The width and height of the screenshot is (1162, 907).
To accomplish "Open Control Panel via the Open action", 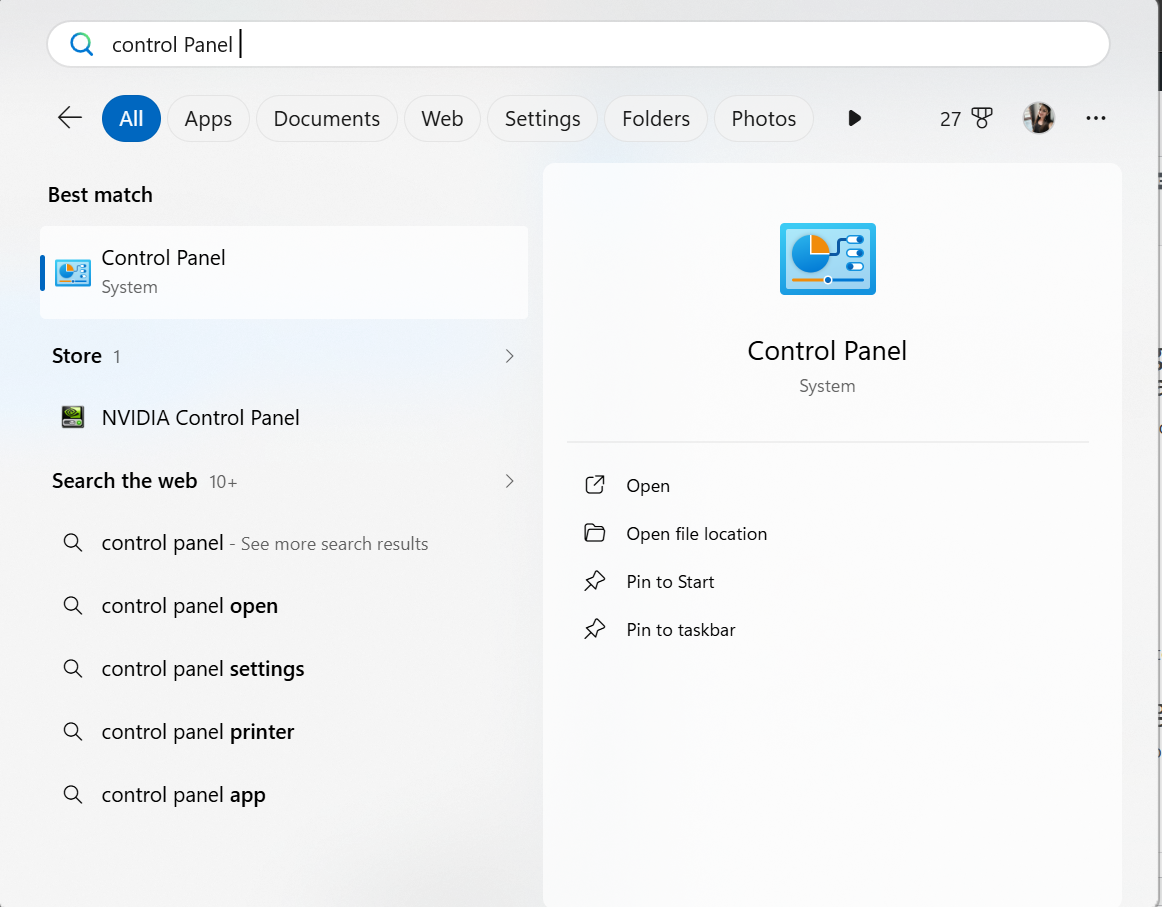I will 648,485.
